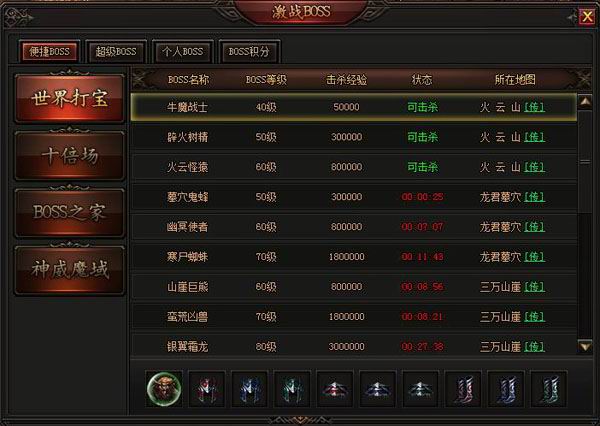
Task: Click the scrollbar down arrow
Action: tap(585, 346)
